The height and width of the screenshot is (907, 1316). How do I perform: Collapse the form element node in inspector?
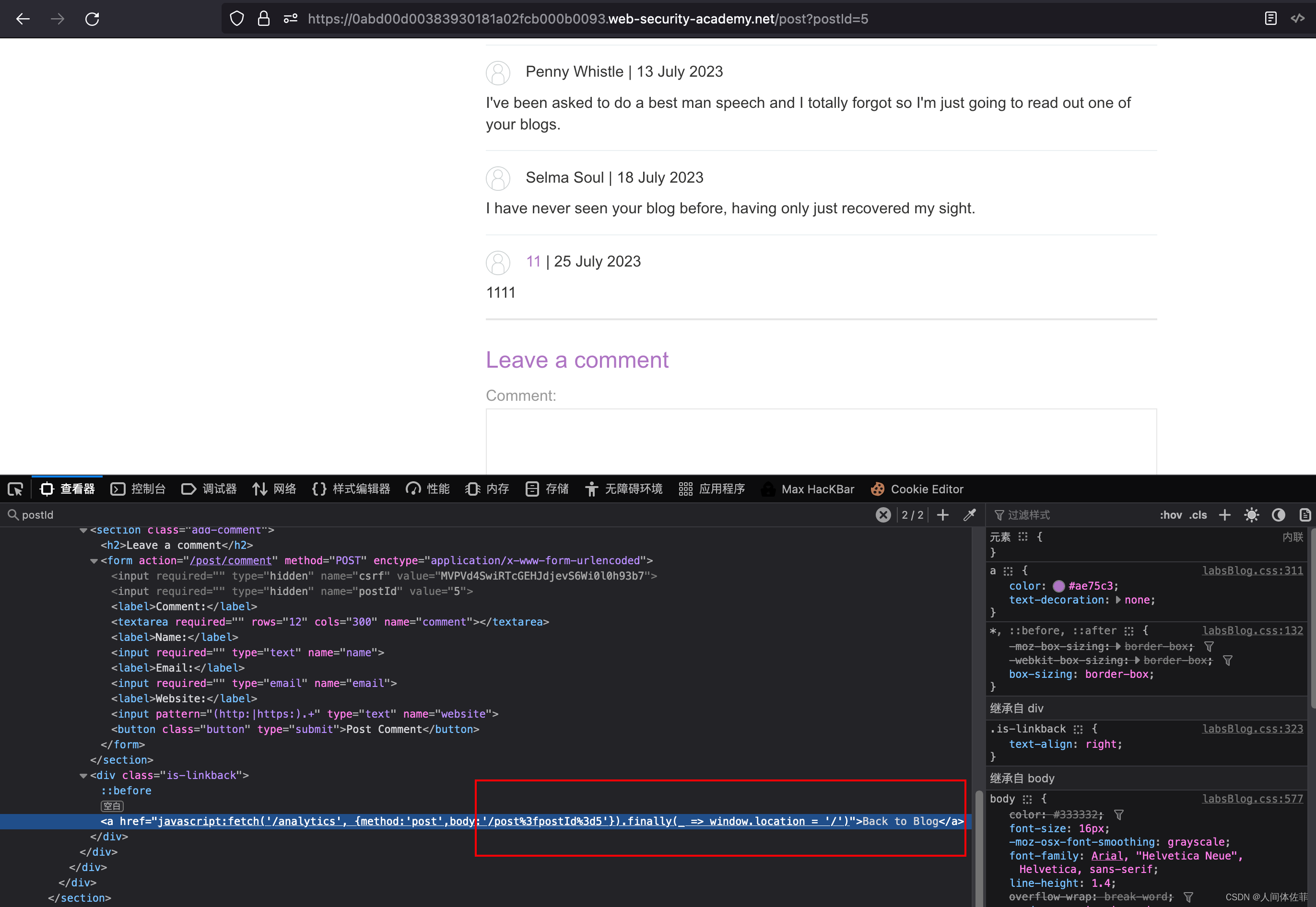click(x=94, y=561)
